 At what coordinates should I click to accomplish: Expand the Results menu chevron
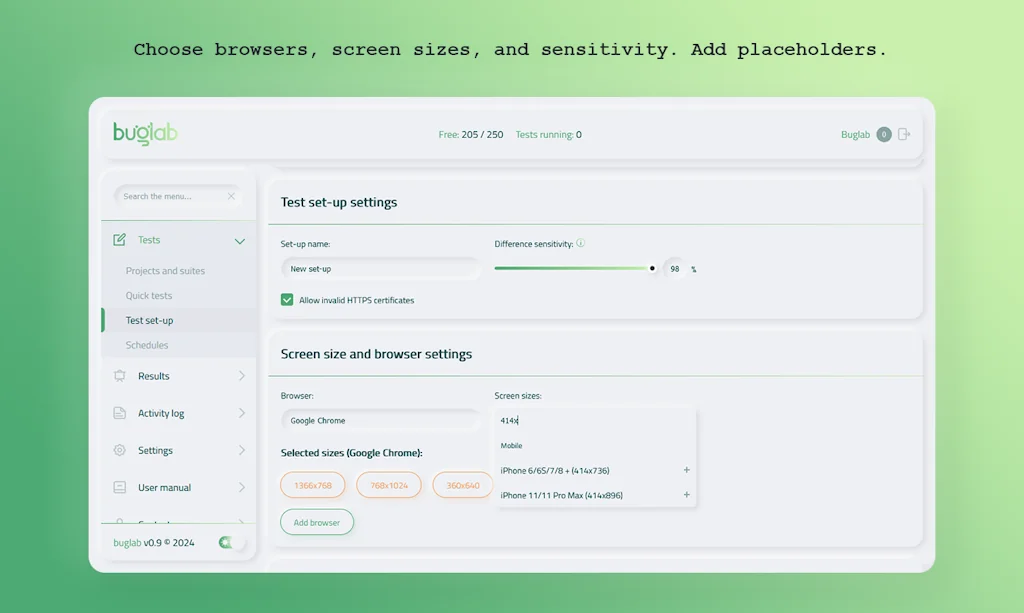(x=241, y=376)
